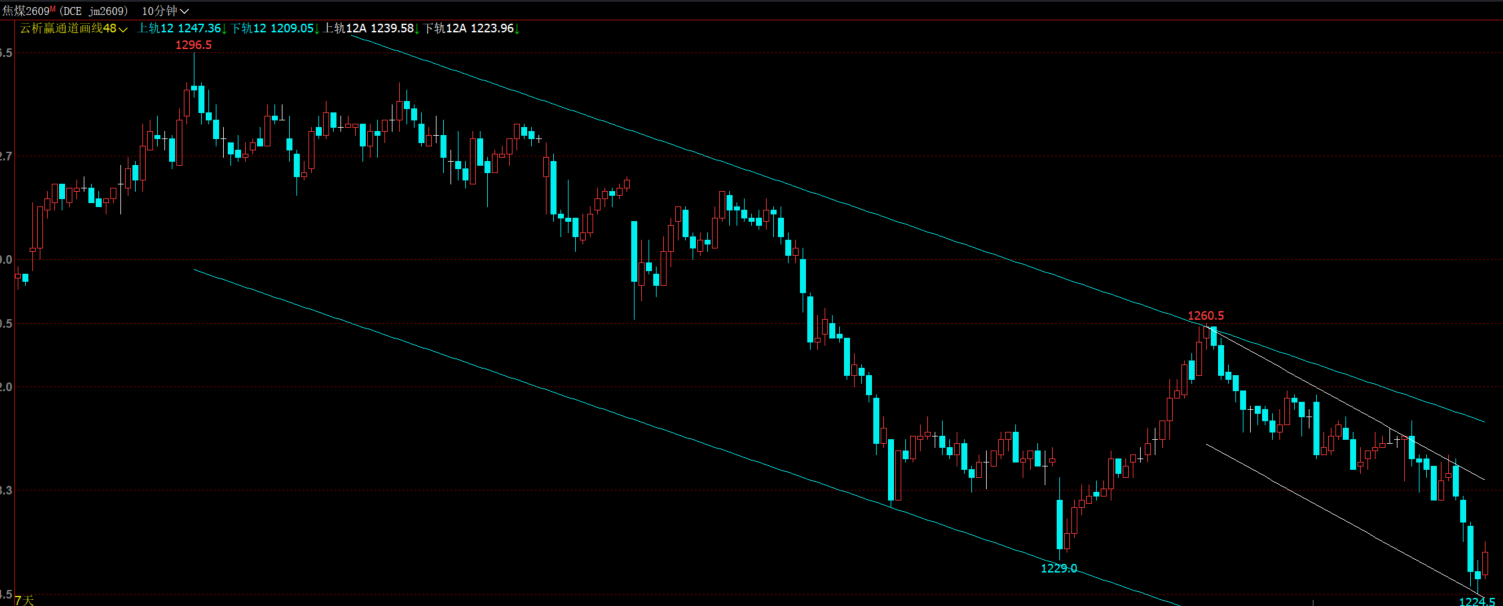Click the 1229.0 swing low label
This screenshot has width=1503, height=606.
1059,568
